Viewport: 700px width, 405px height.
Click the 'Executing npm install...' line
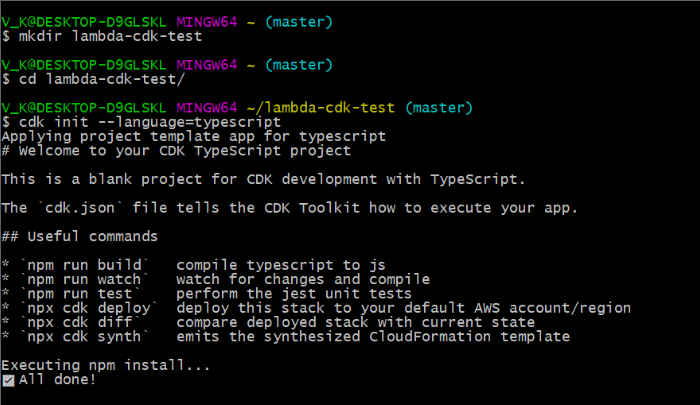[x=106, y=365]
